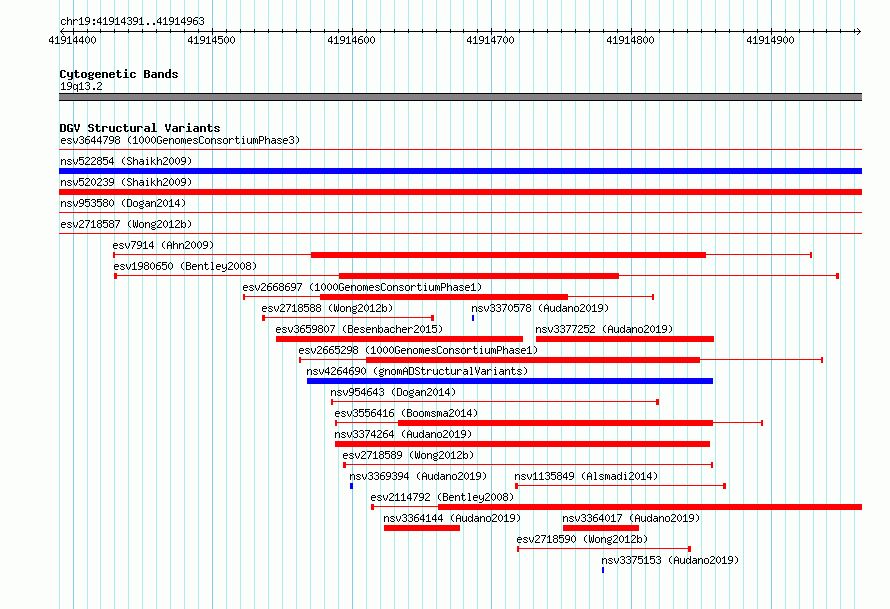Viewport: 890px width, 609px height.
Task: Select the esv2668697 red variant bar
Action: coord(444,297)
